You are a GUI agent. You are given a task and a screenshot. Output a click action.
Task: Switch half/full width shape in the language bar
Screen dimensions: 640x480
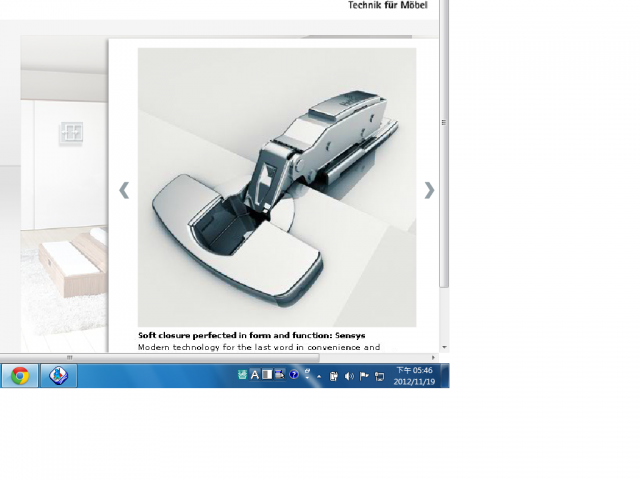pos(267,374)
